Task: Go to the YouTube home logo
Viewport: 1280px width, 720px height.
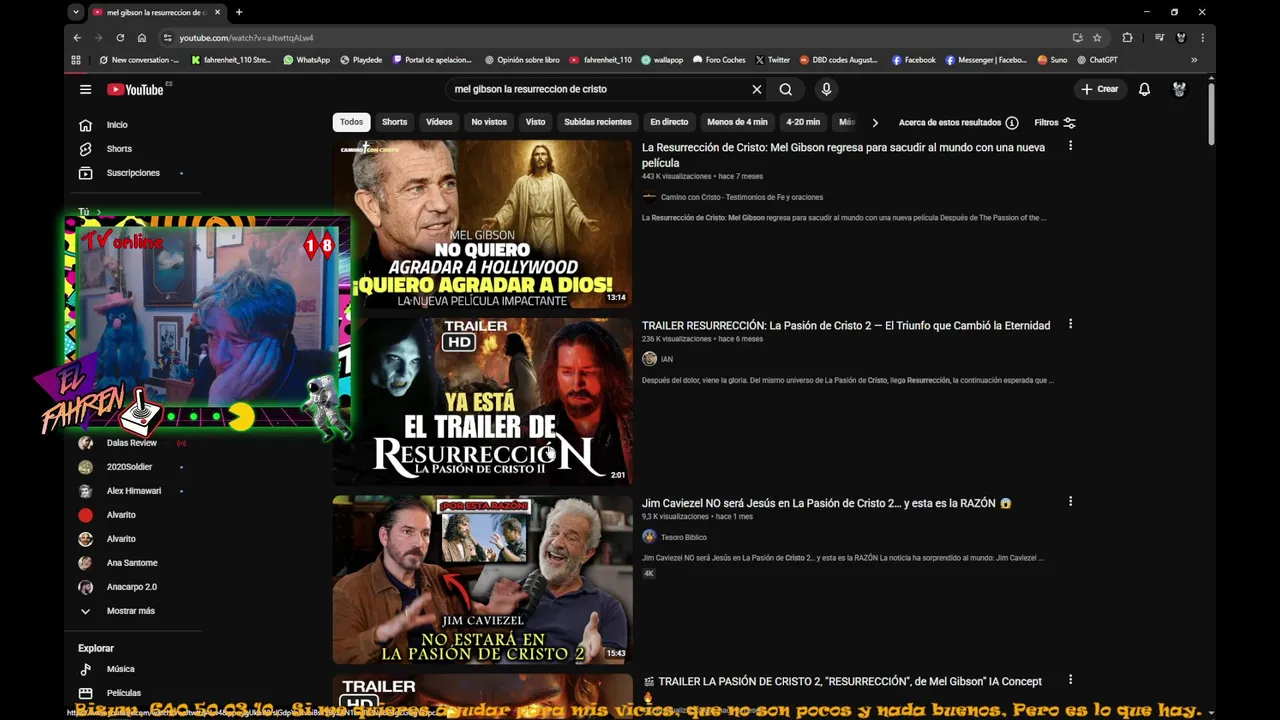Action: (136, 89)
